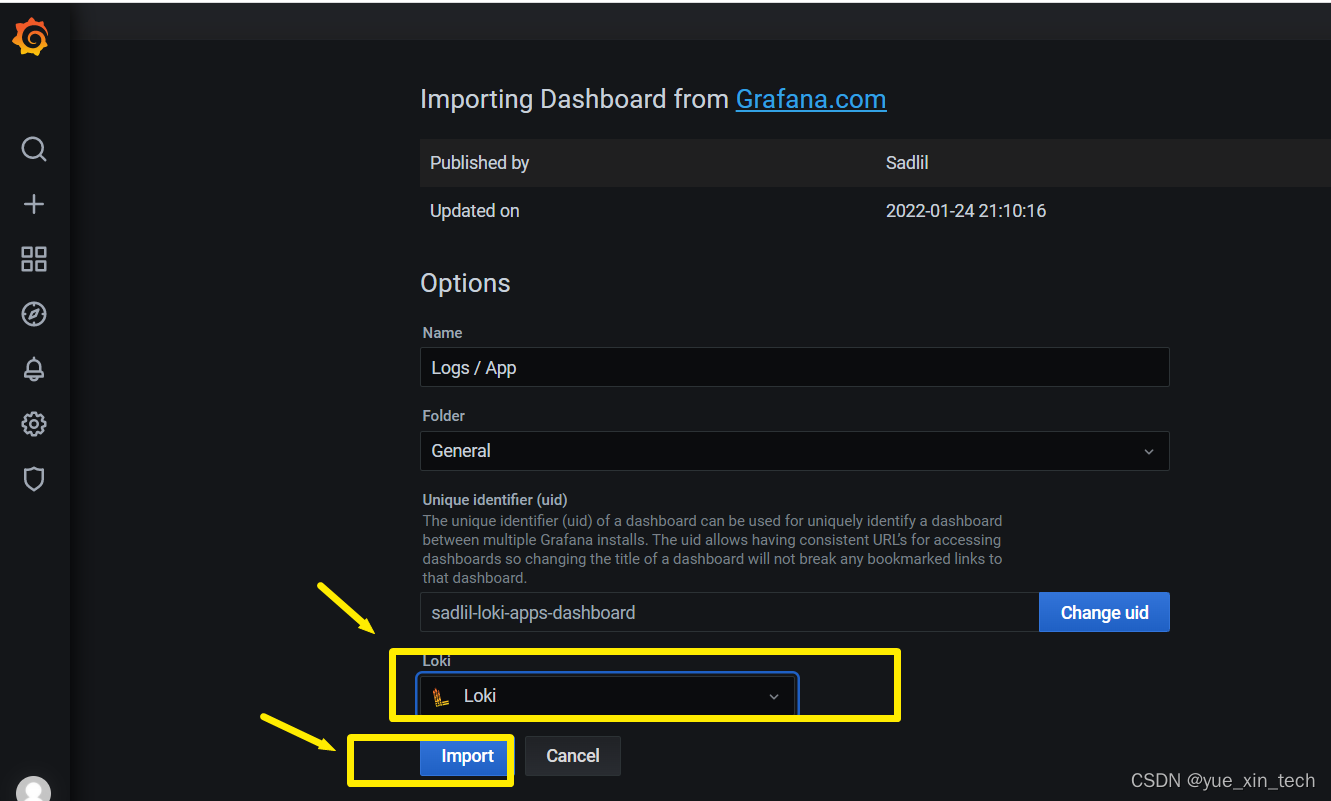
Task: Open the Search icon in sidebar
Action: 33,148
